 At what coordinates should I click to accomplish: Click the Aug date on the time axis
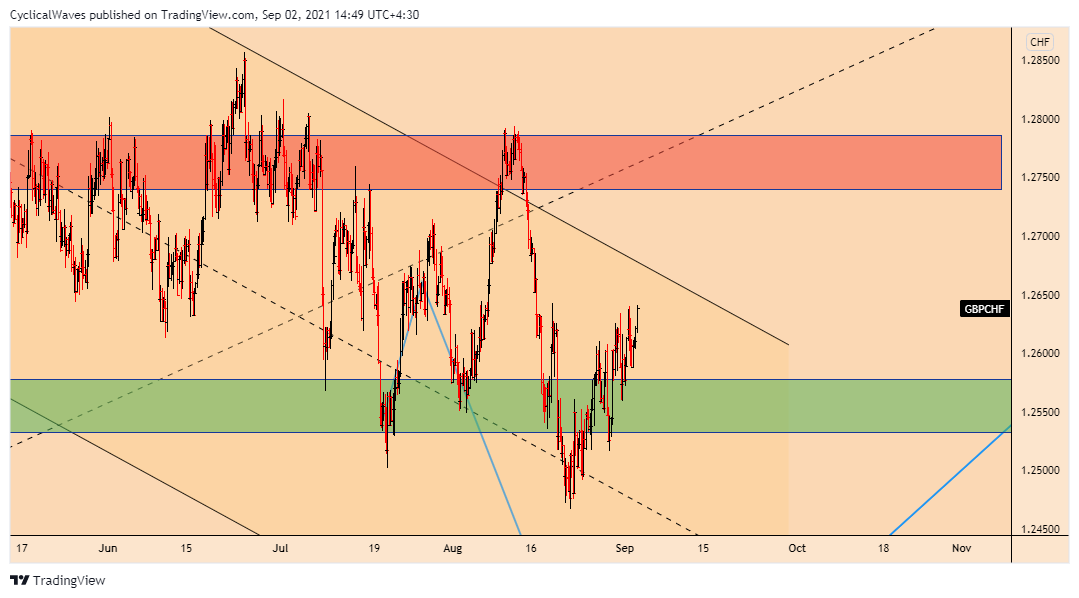click(453, 548)
